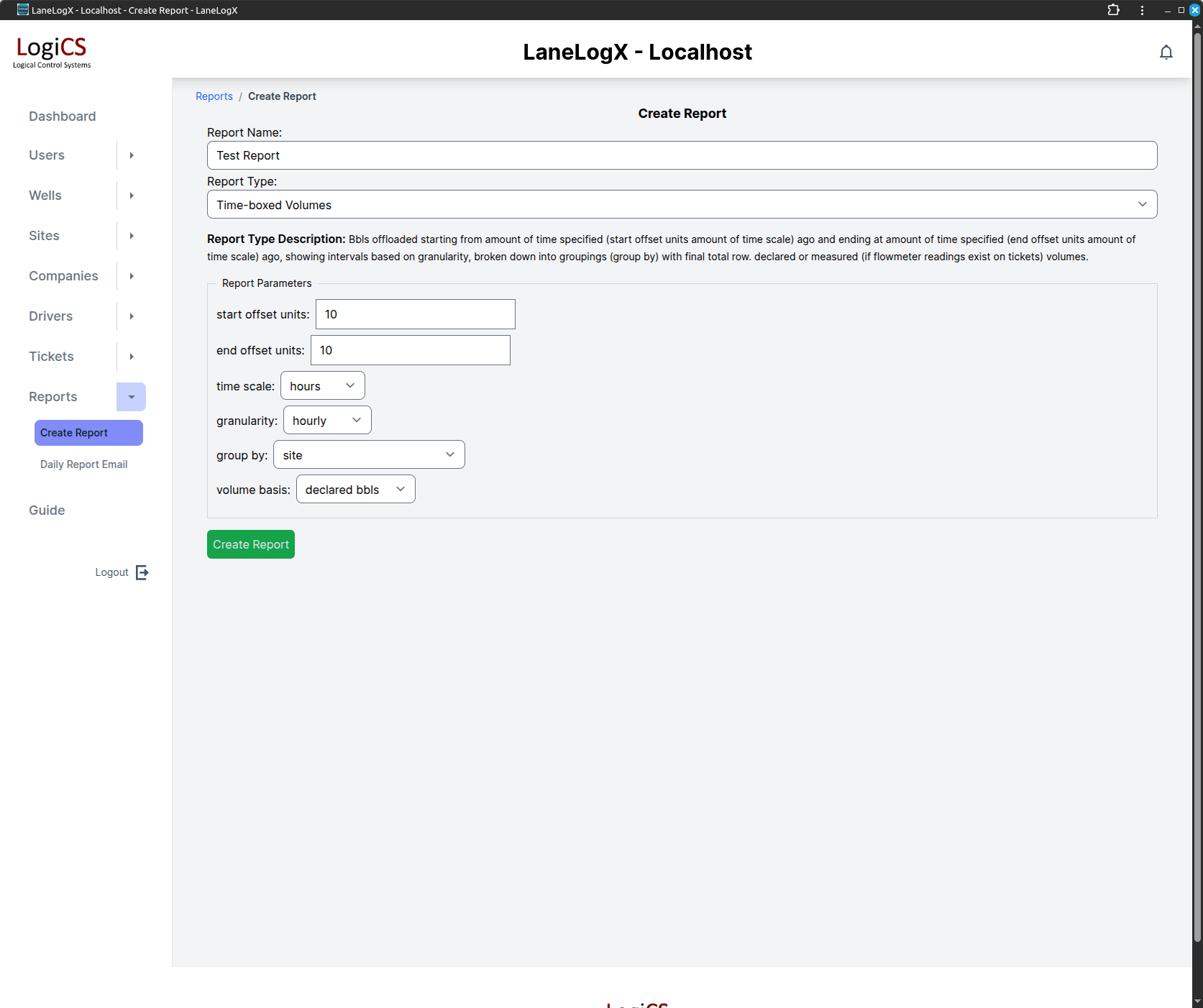Expand the Sites submenu arrow
Screen dimensions: 1203x1008
point(132,236)
